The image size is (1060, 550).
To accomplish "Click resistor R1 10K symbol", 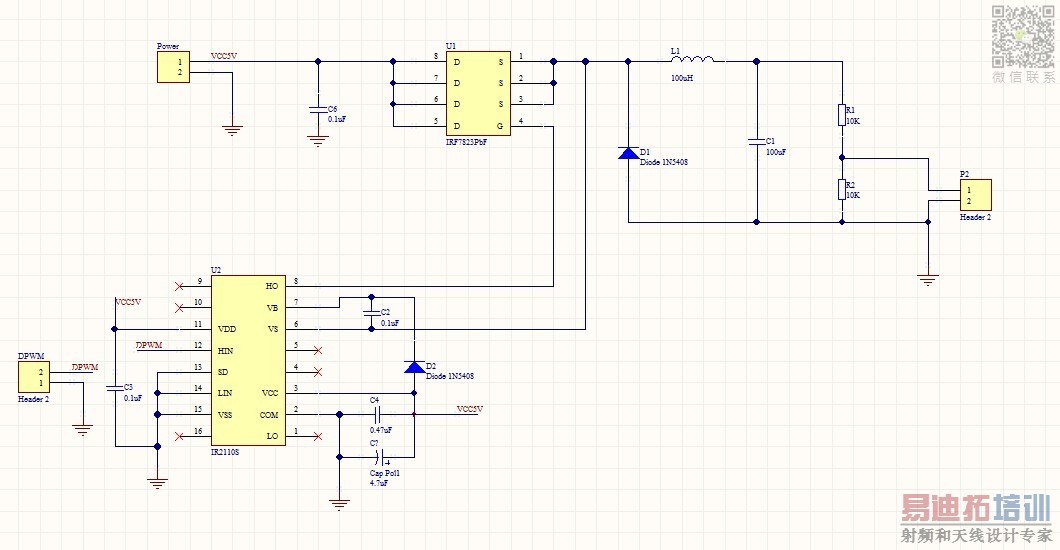I will [x=842, y=115].
